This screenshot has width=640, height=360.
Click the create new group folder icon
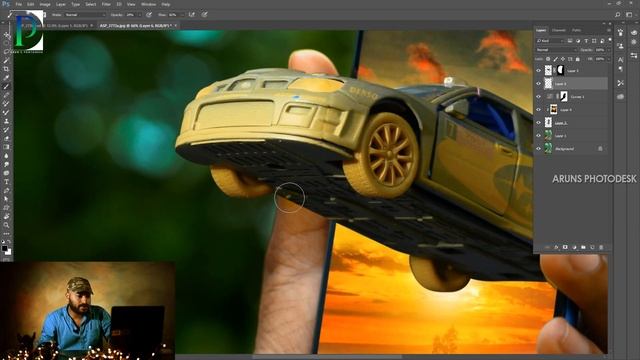[583, 247]
